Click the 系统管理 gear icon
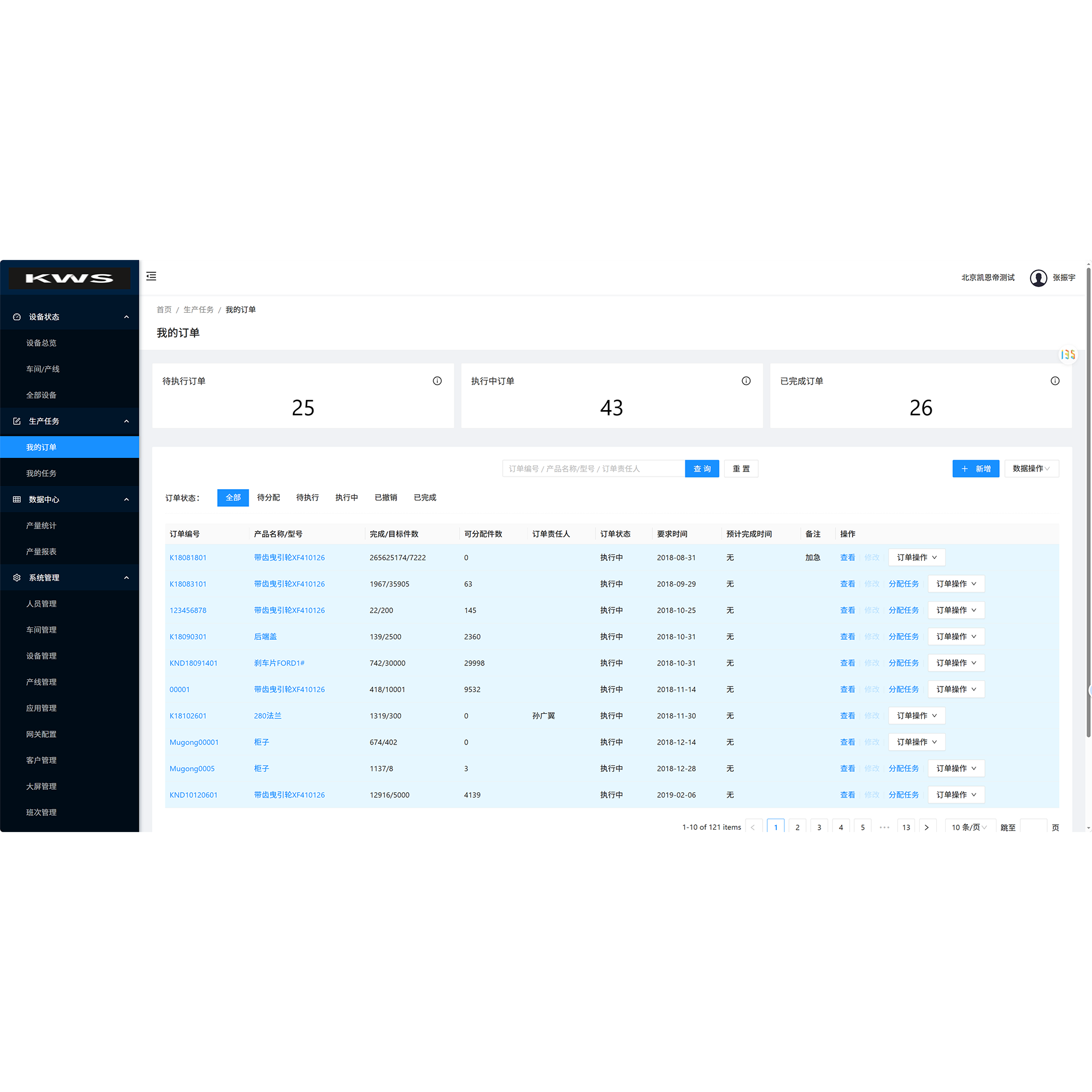Image resolution: width=1092 pixels, height=1092 pixels. pyautogui.click(x=17, y=578)
